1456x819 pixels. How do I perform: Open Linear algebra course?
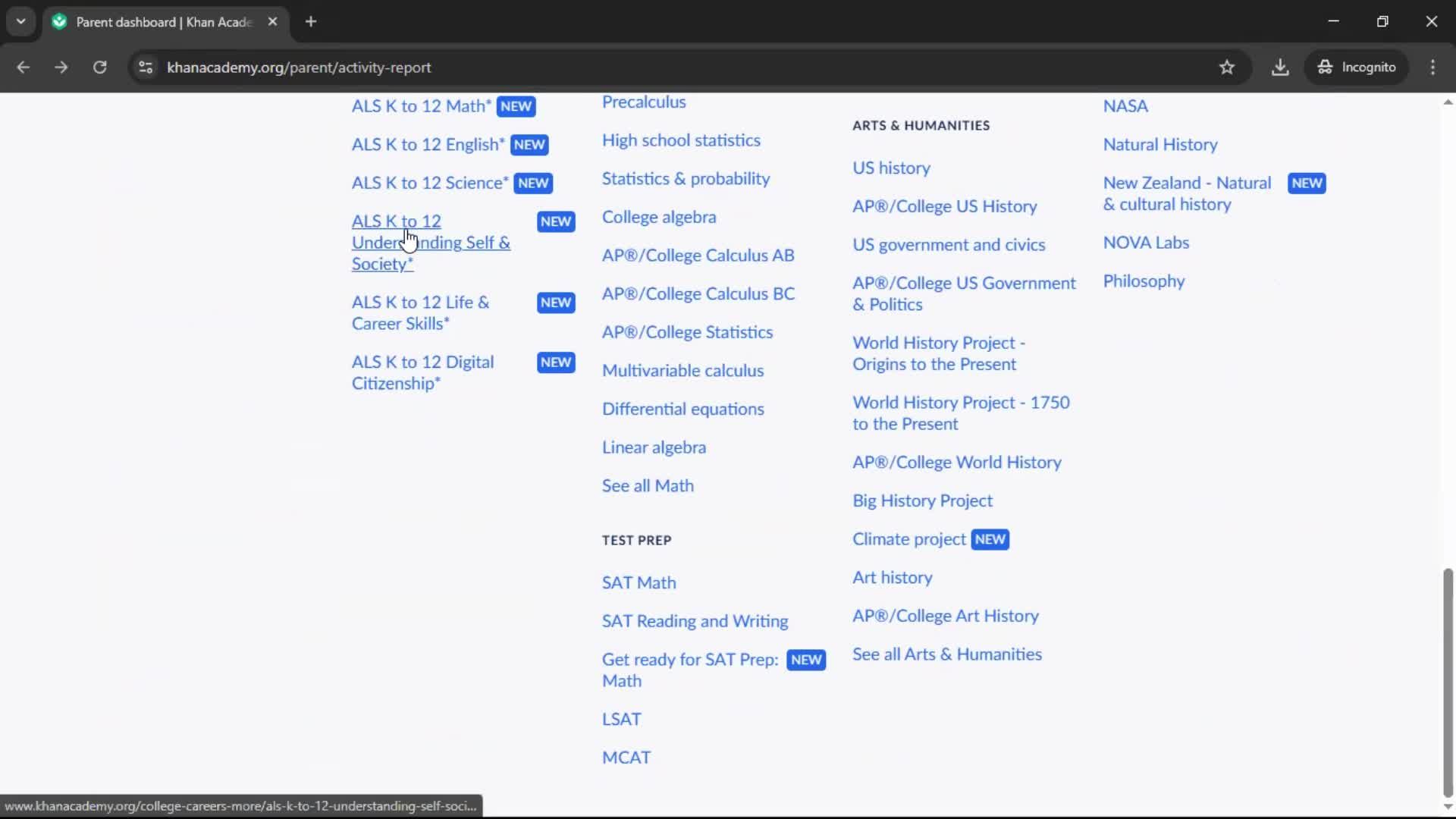(x=654, y=448)
